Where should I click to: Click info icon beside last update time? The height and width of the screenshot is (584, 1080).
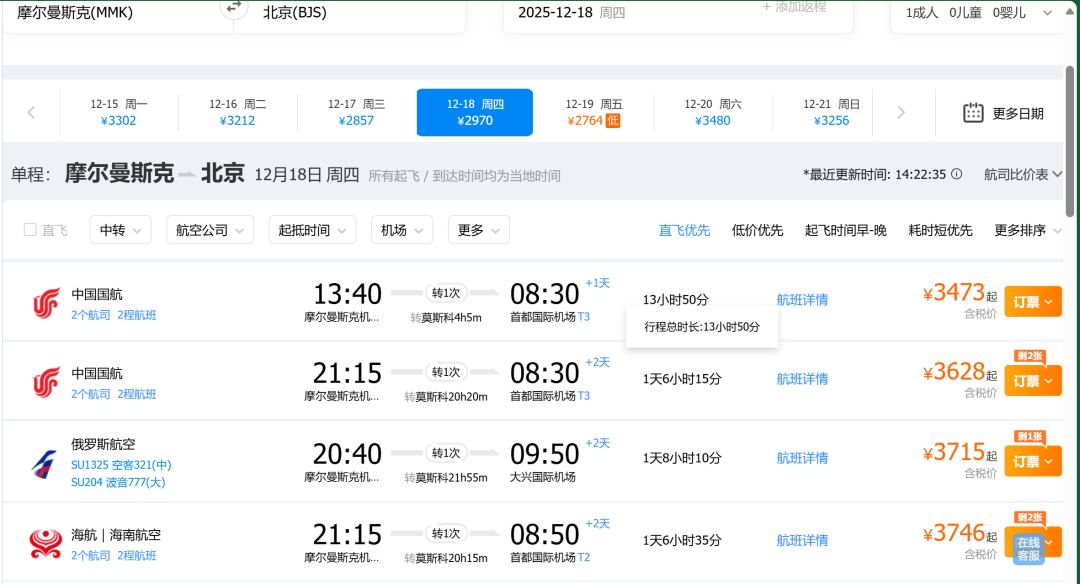click(956, 174)
